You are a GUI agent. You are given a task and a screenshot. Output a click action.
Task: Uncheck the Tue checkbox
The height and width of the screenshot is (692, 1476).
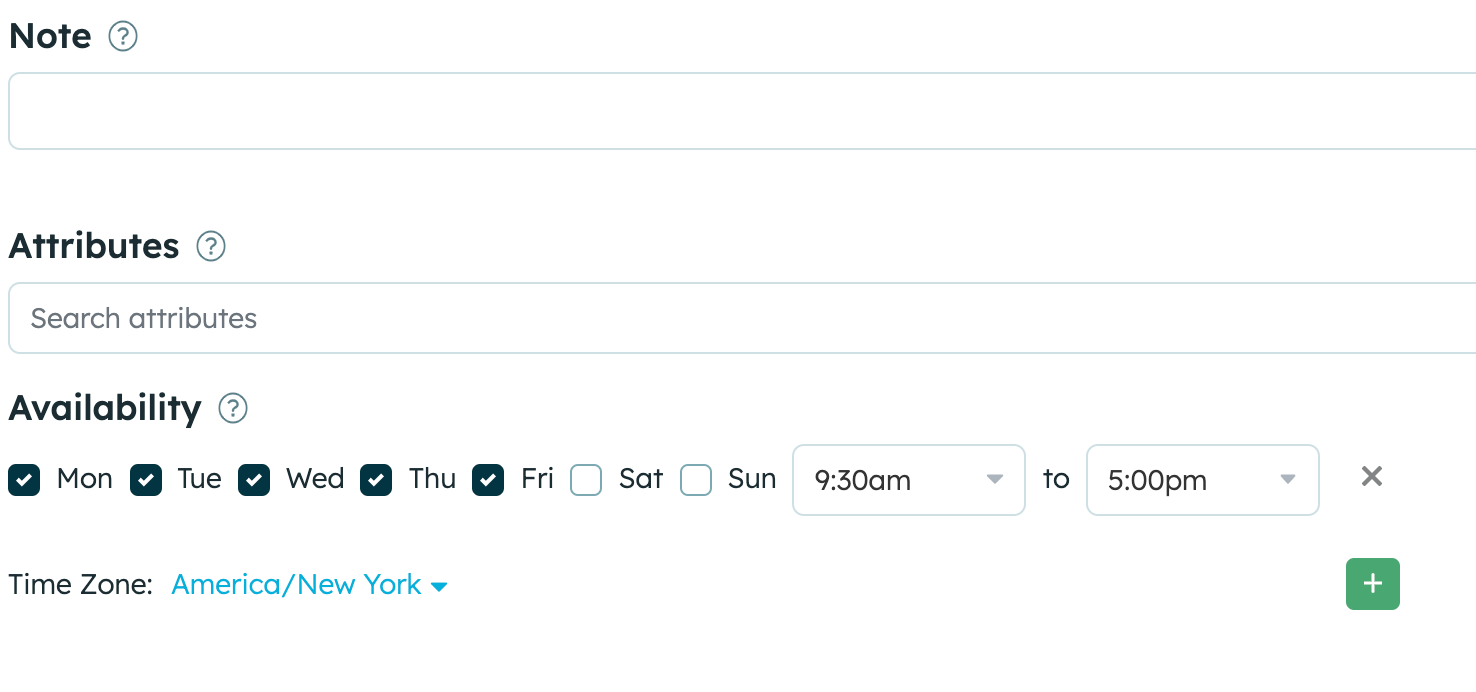[146, 480]
